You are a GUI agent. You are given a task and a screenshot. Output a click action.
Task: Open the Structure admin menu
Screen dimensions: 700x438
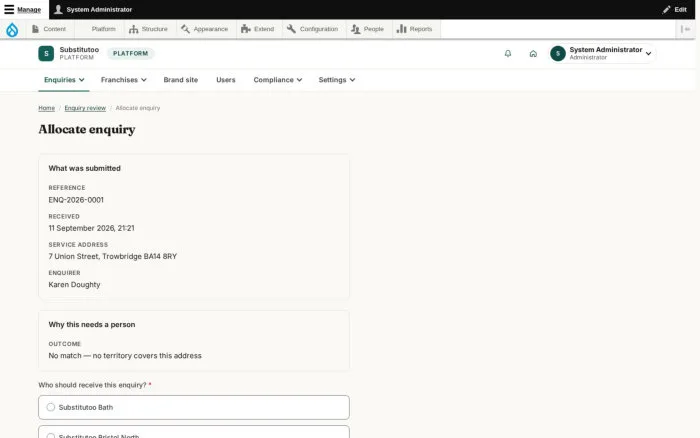coord(149,29)
